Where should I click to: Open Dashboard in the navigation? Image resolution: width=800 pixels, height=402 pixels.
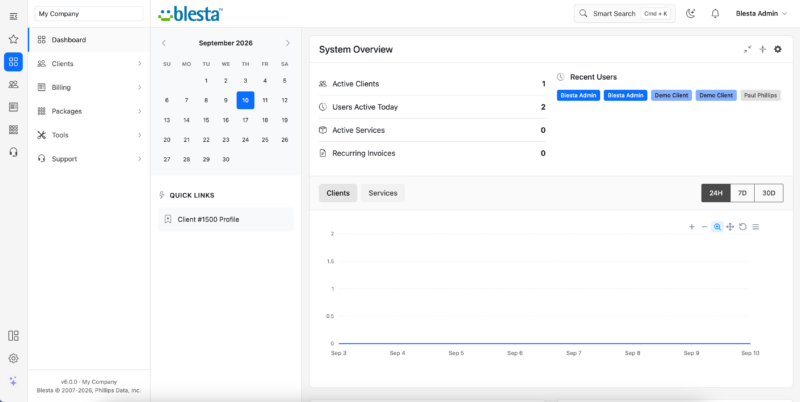tap(89, 40)
